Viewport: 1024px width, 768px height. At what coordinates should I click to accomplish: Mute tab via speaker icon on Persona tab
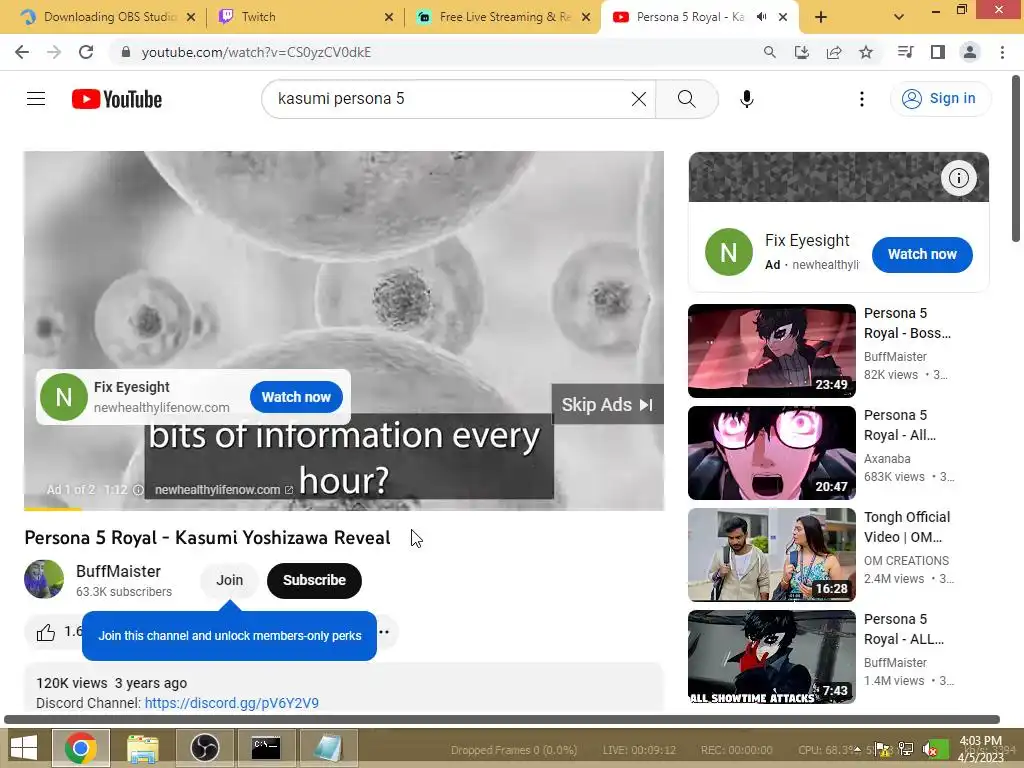pos(761,17)
